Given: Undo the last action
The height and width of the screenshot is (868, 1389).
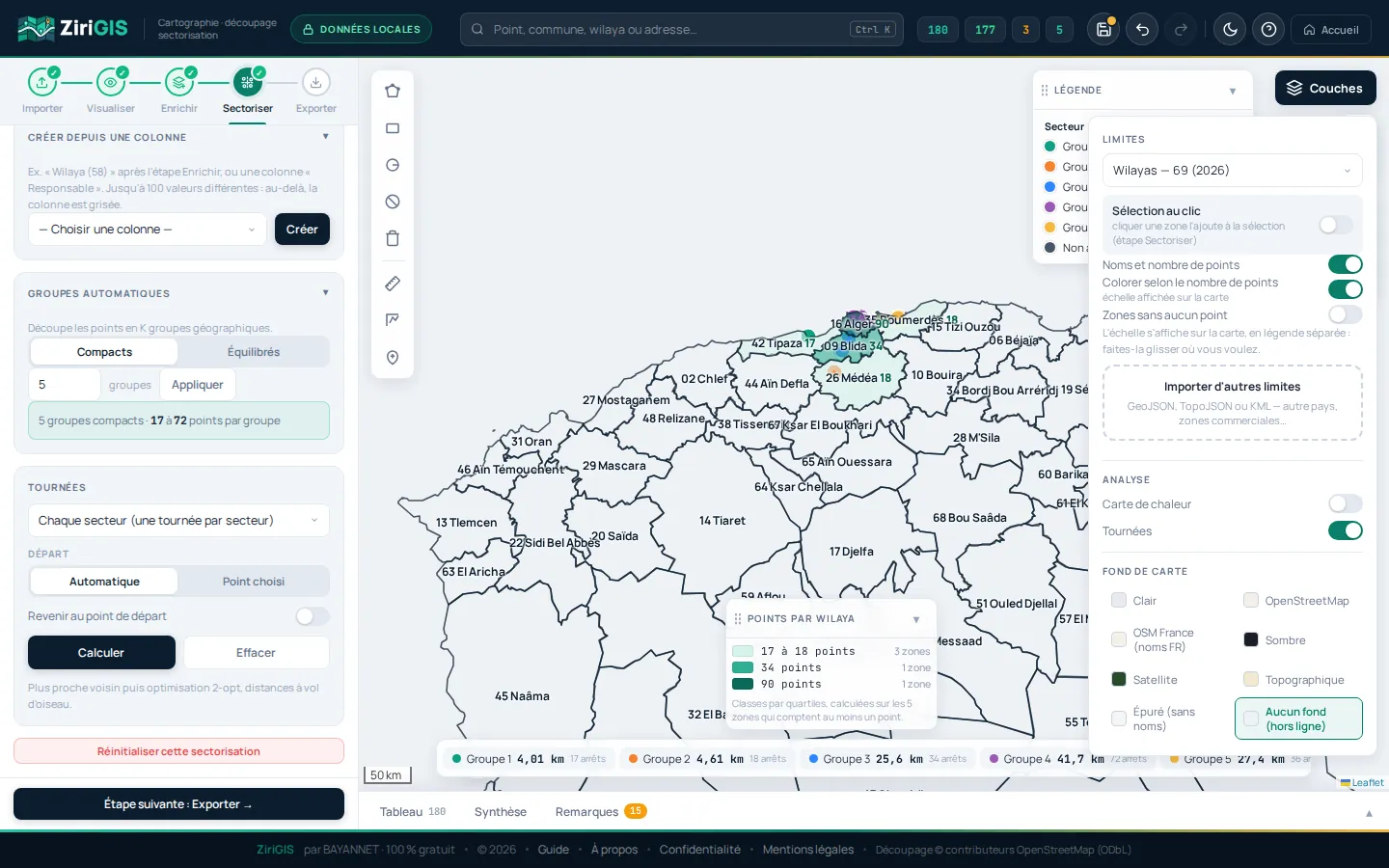Looking at the screenshot, I should [1142, 30].
